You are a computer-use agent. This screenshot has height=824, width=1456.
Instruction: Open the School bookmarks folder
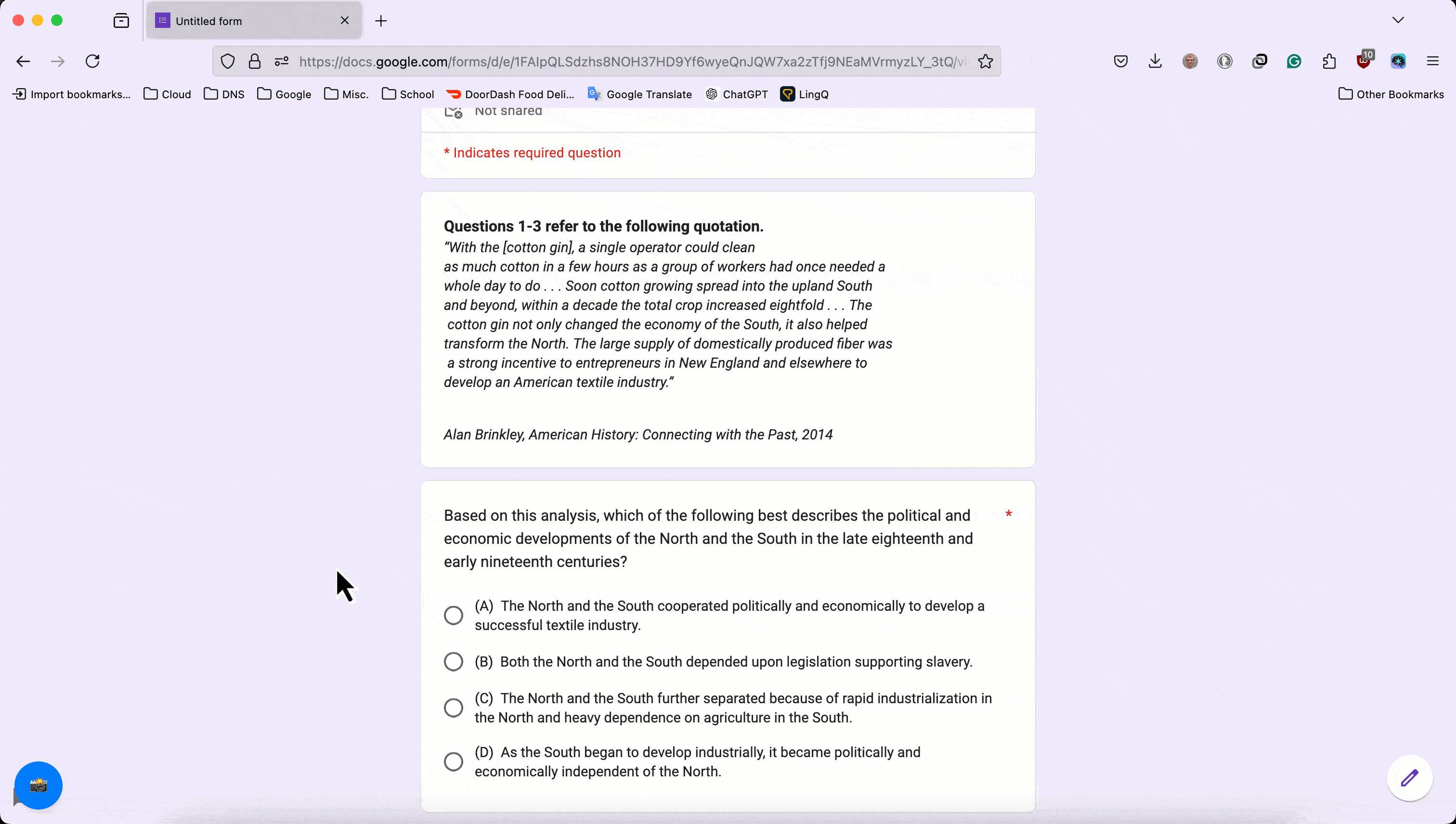(408, 94)
